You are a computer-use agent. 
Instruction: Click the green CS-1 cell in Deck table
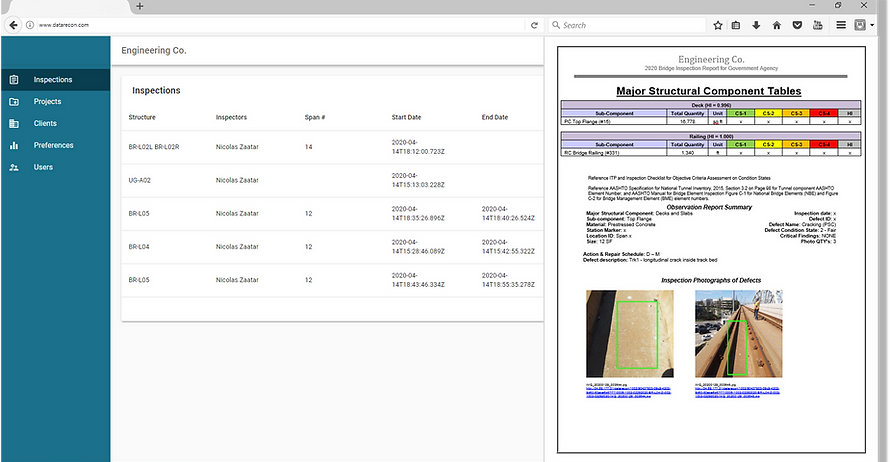(x=740, y=114)
